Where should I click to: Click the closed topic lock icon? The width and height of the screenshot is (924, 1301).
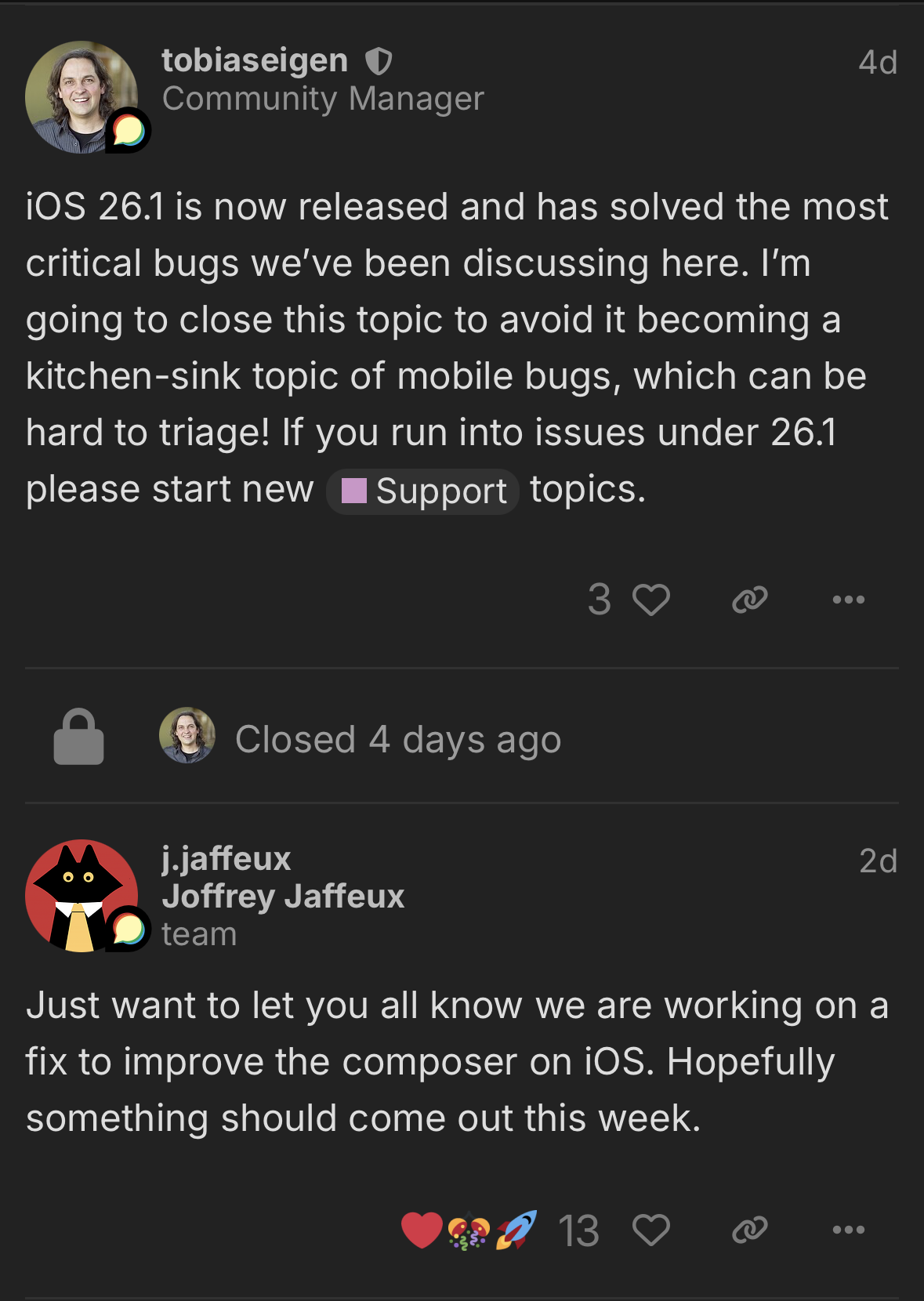(78, 737)
